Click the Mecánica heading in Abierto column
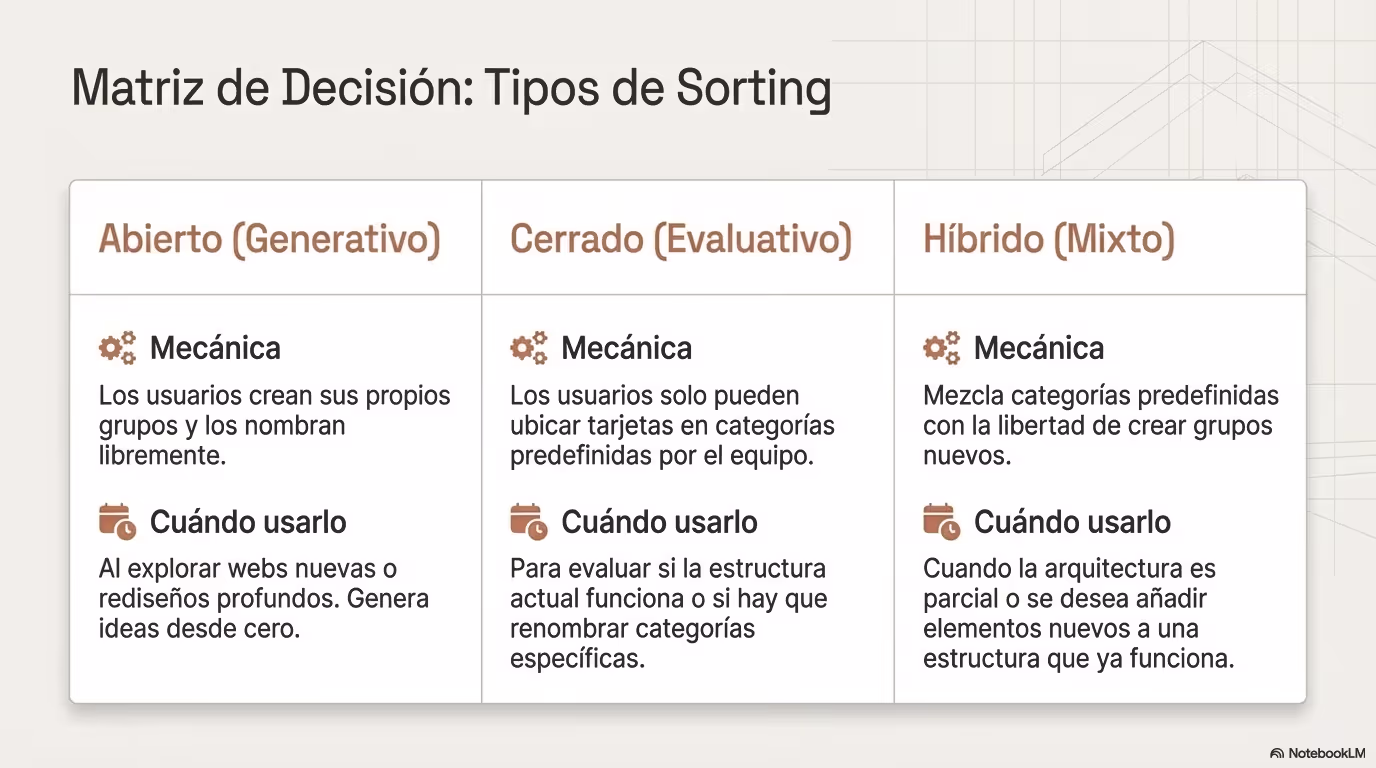This screenshot has height=768, width=1376. point(215,348)
